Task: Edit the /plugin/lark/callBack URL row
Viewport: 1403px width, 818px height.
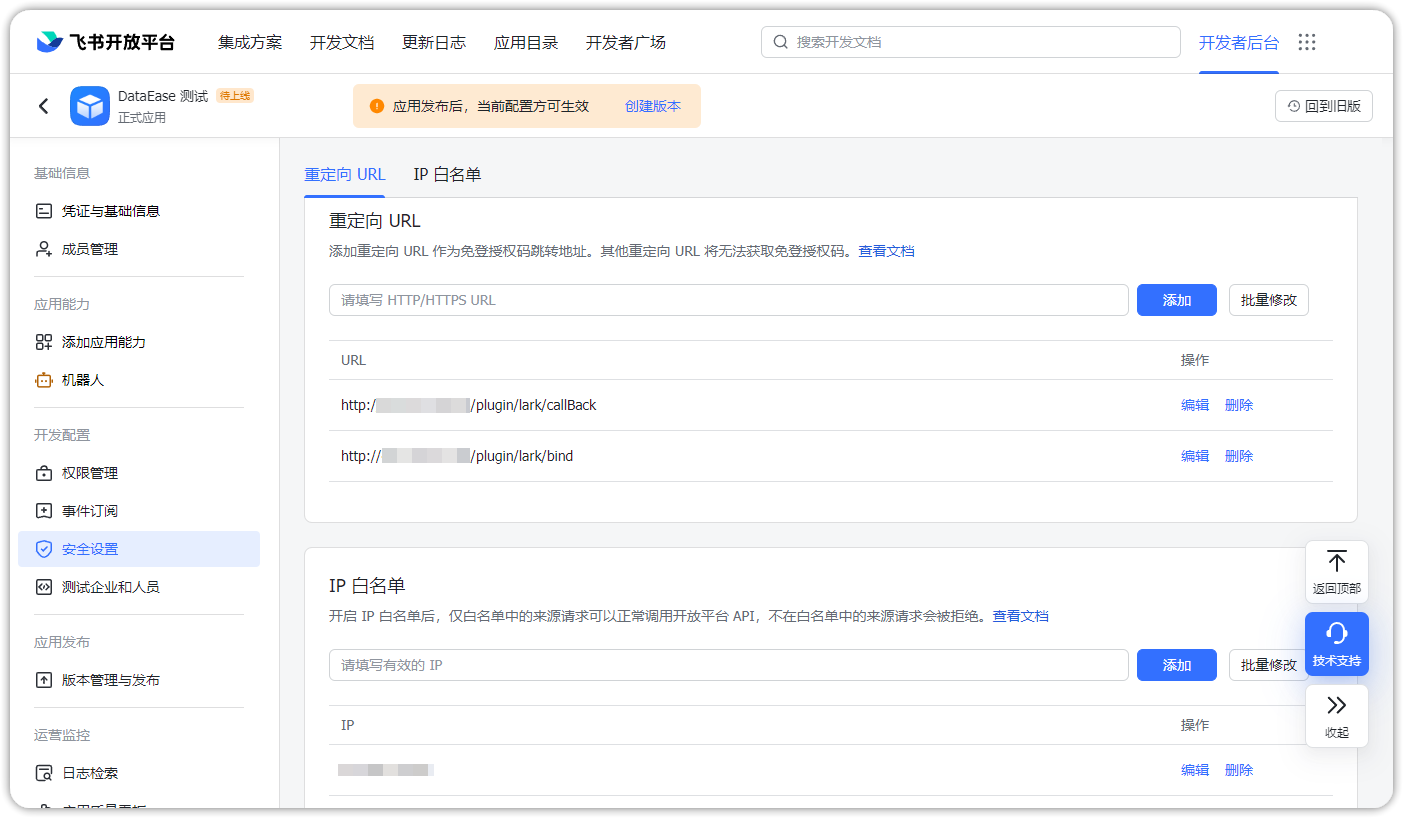Action: pyautogui.click(x=1195, y=405)
